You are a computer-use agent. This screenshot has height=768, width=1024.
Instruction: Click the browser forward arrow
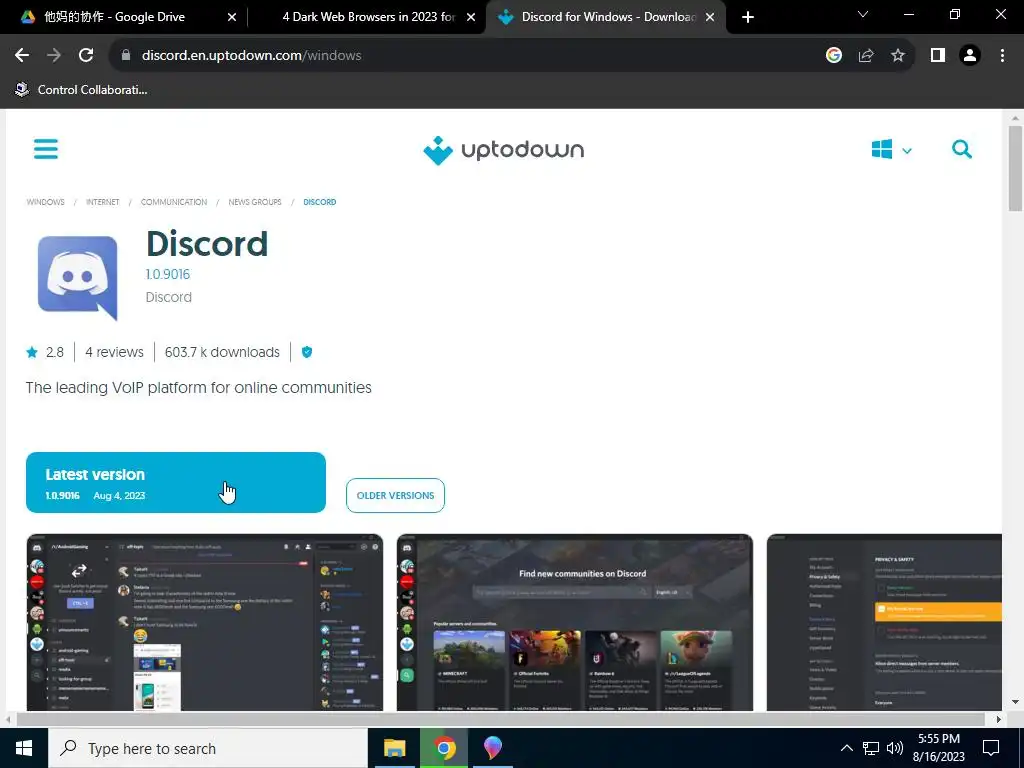tap(54, 56)
